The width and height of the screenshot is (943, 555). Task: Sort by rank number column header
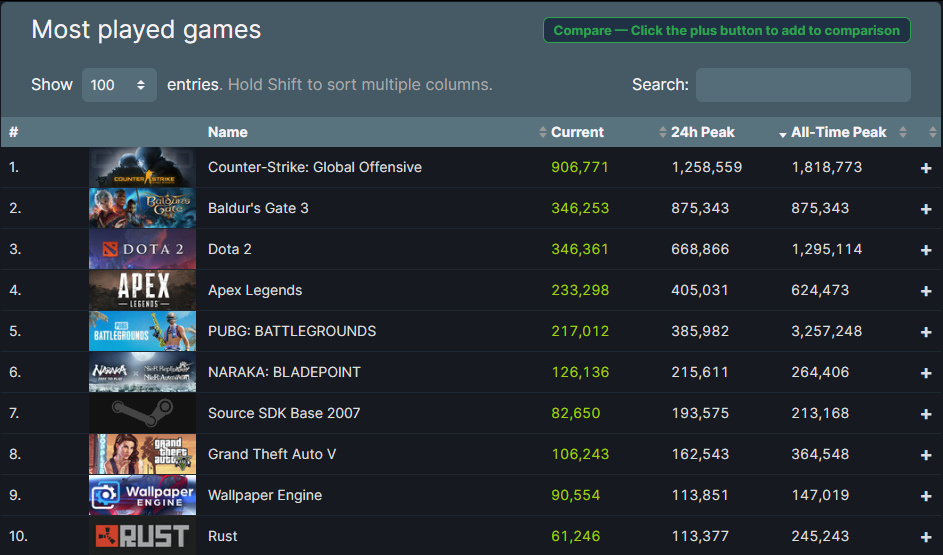[x=13, y=132]
